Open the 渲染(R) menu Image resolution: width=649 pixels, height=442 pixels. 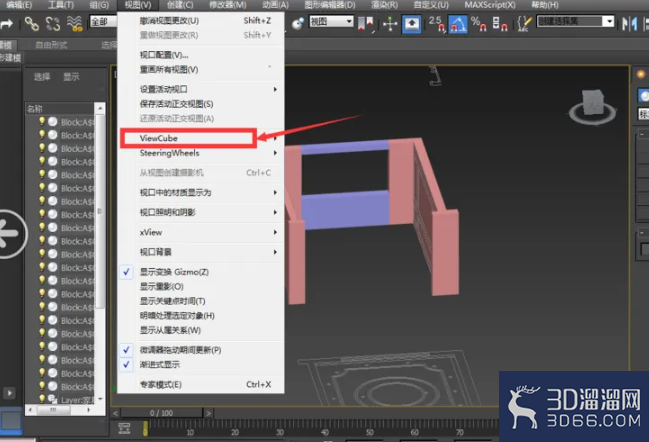pyautogui.click(x=385, y=5)
